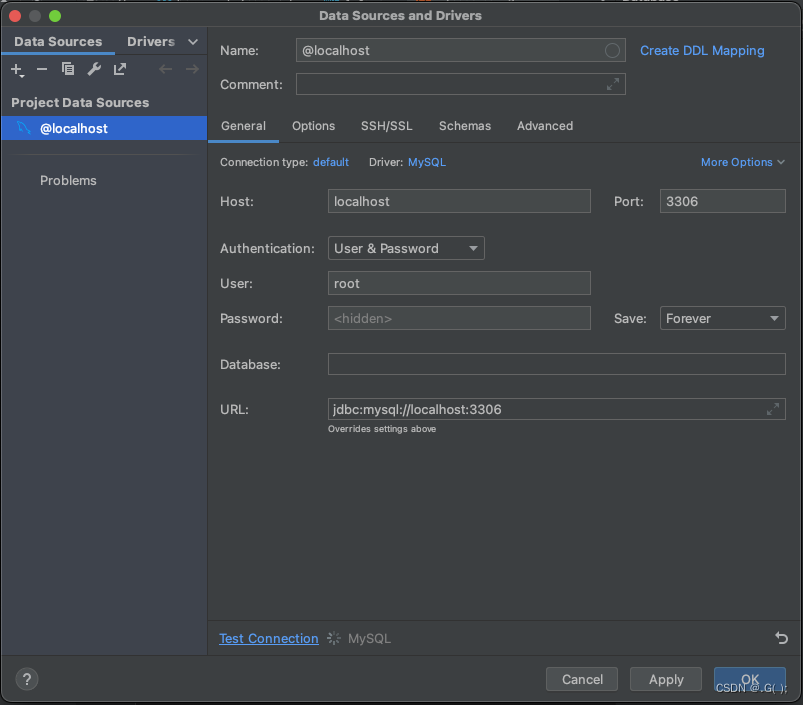Click the Test Connection link

269,638
